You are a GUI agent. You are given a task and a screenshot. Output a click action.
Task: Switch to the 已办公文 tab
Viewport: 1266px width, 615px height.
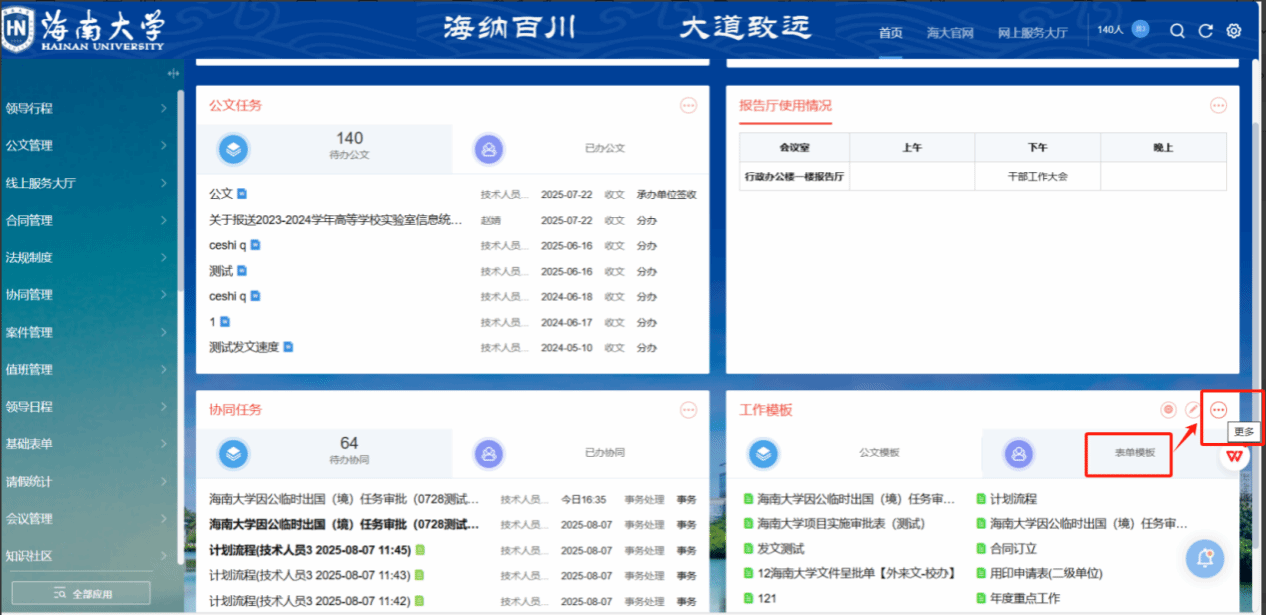click(x=580, y=148)
